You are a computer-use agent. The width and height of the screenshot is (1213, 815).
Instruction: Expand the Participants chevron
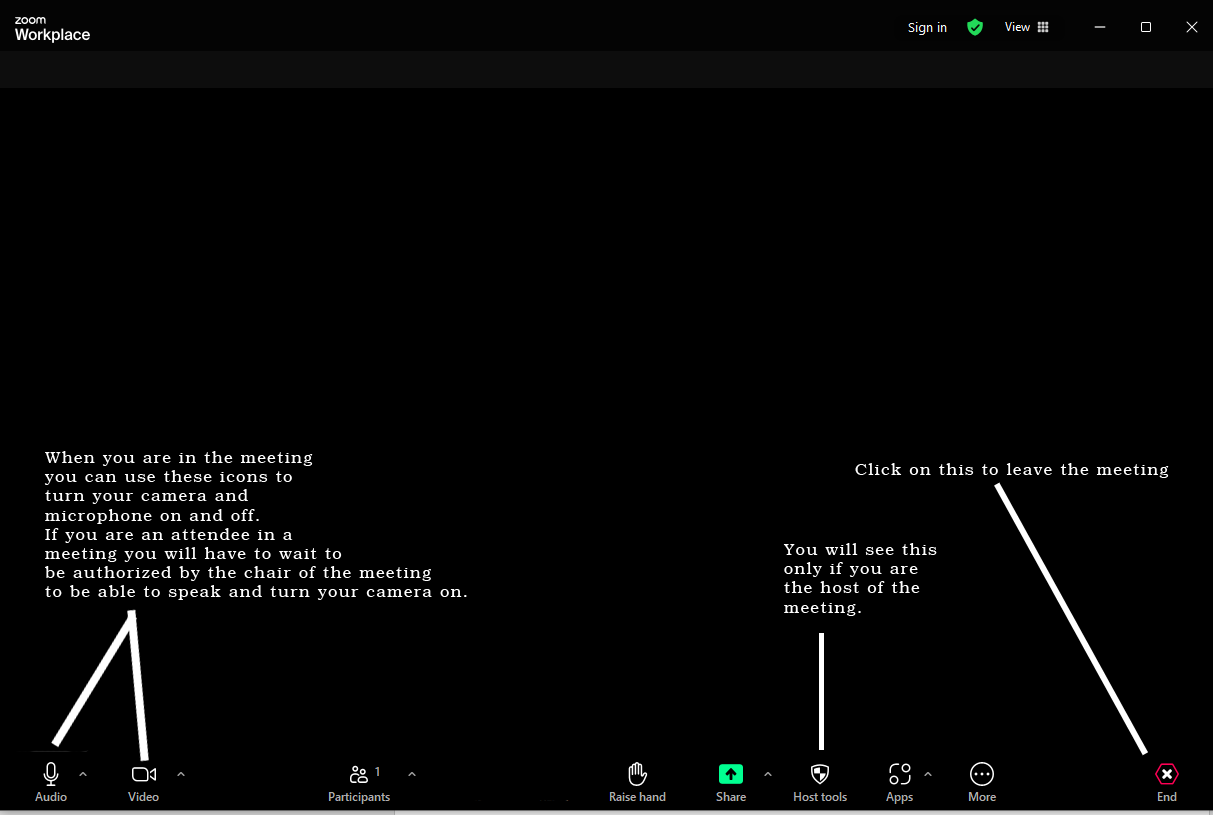click(x=411, y=773)
